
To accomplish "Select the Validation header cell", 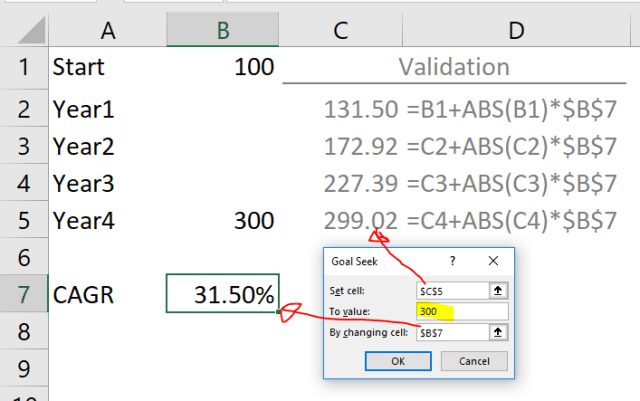I will click(x=454, y=67).
